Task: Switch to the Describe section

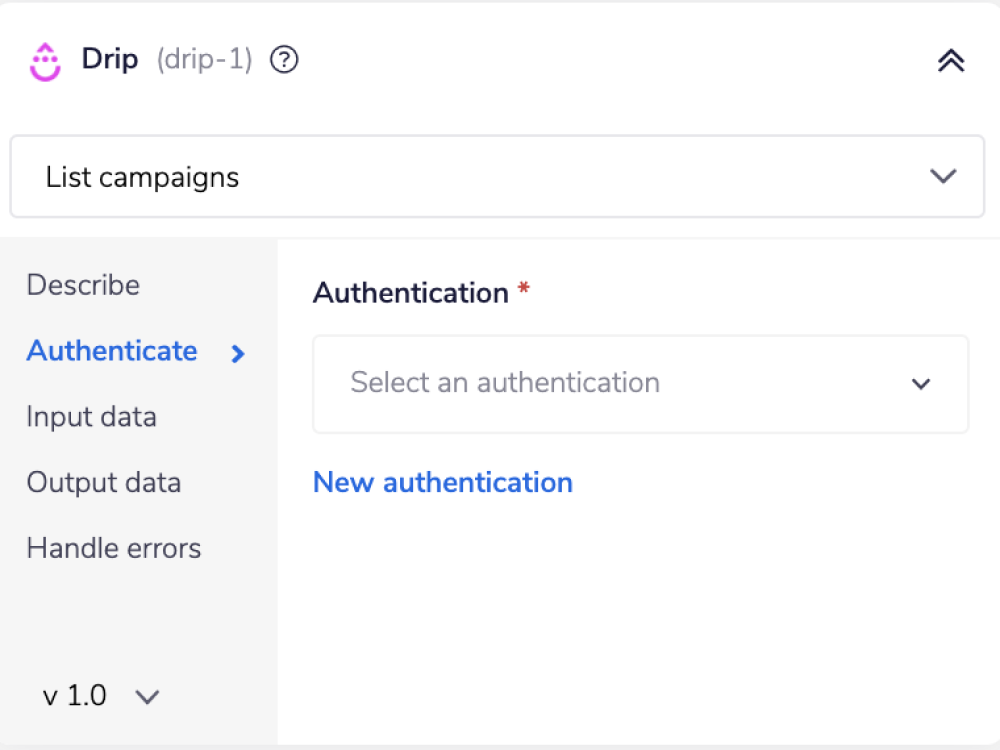Action: pyautogui.click(x=83, y=285)
